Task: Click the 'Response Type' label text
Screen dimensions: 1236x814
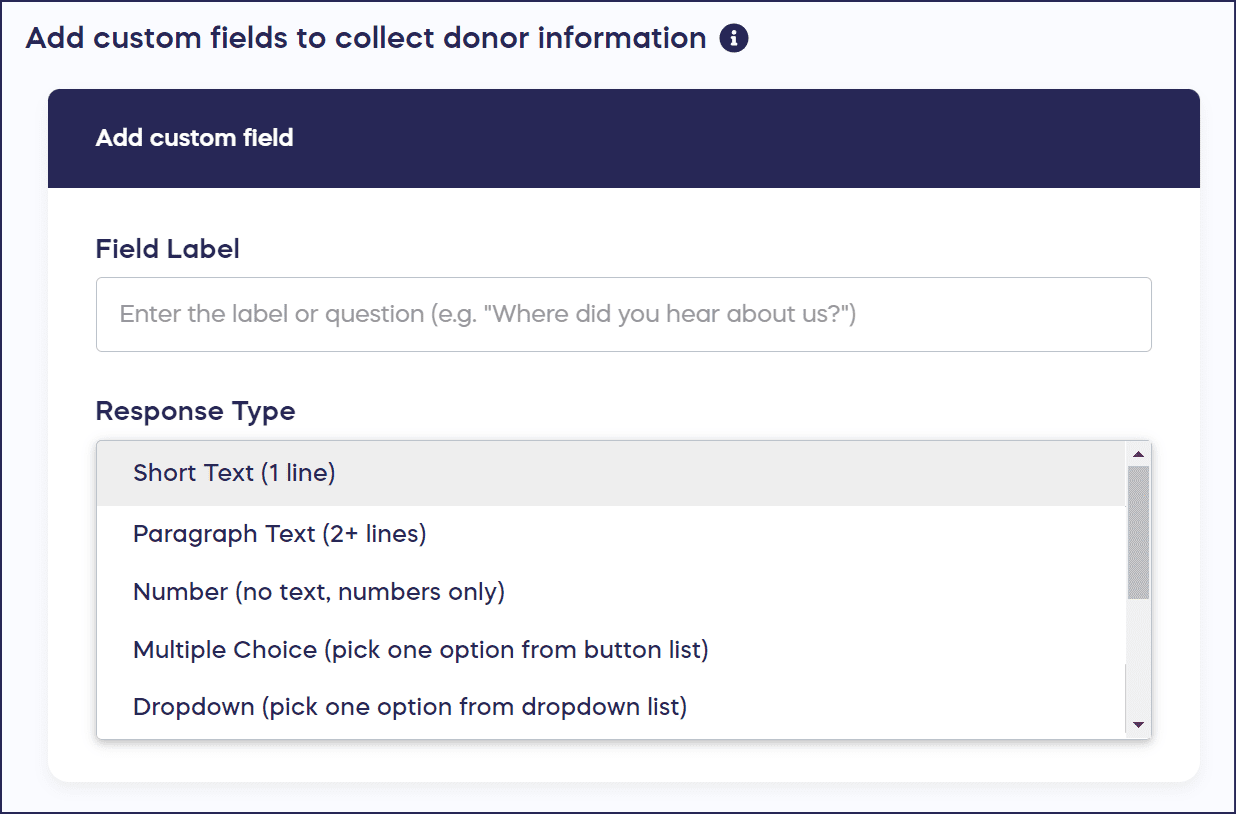Action: [195, 411]
